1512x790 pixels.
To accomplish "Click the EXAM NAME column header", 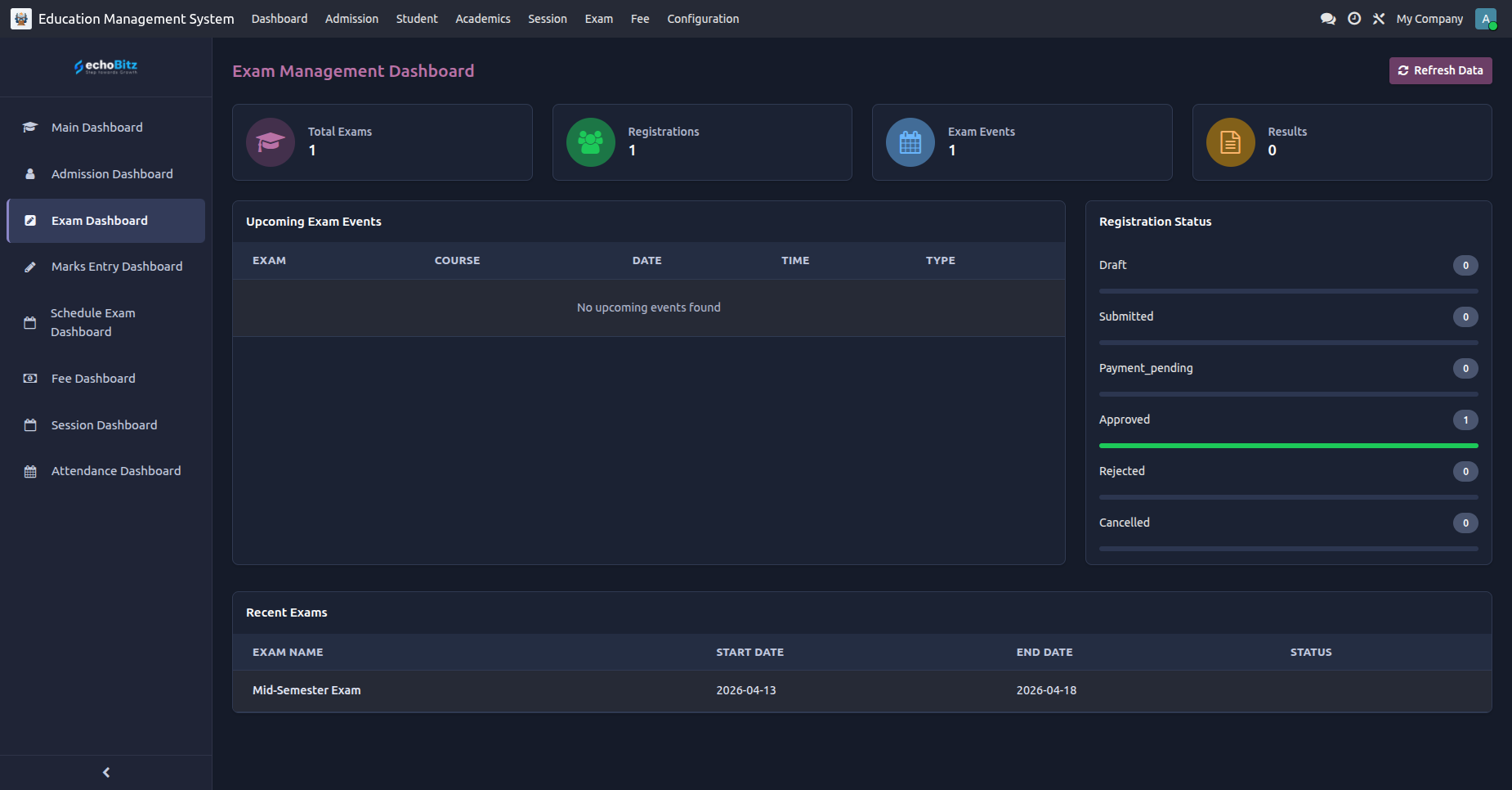I will pos(288,653).
